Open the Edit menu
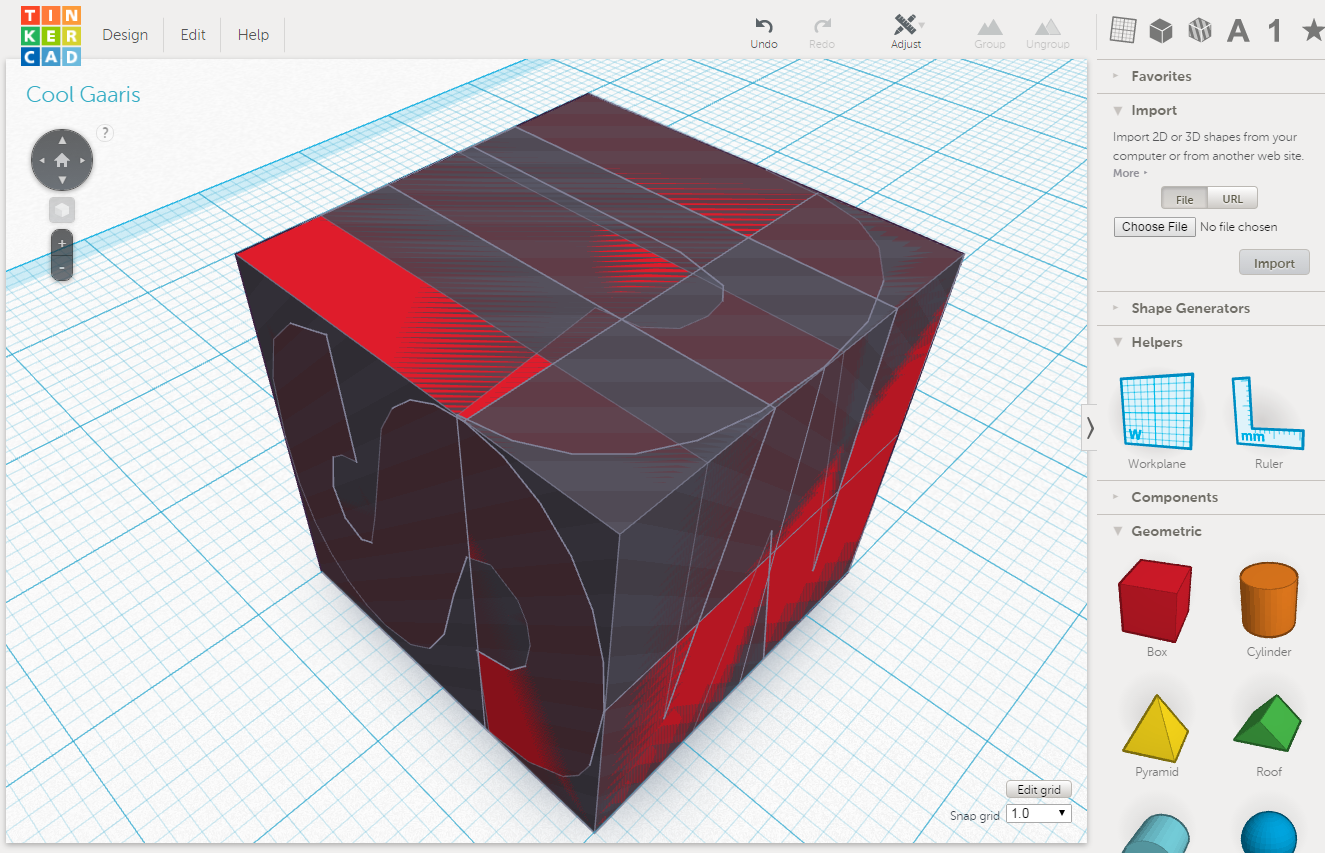Screen dimensions: 1325x853 [x=192, y=34]
